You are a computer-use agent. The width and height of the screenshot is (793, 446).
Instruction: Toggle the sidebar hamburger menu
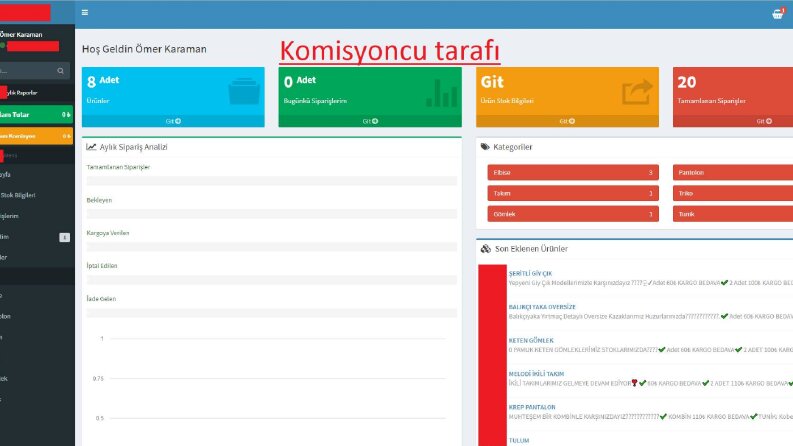click(85, 12)
